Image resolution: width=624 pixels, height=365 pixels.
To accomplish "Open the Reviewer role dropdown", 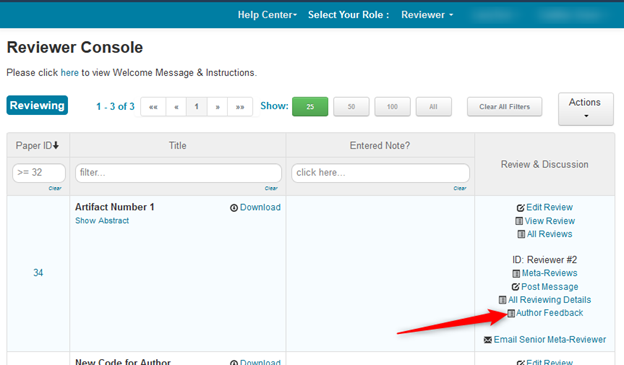I will point(427,15).
